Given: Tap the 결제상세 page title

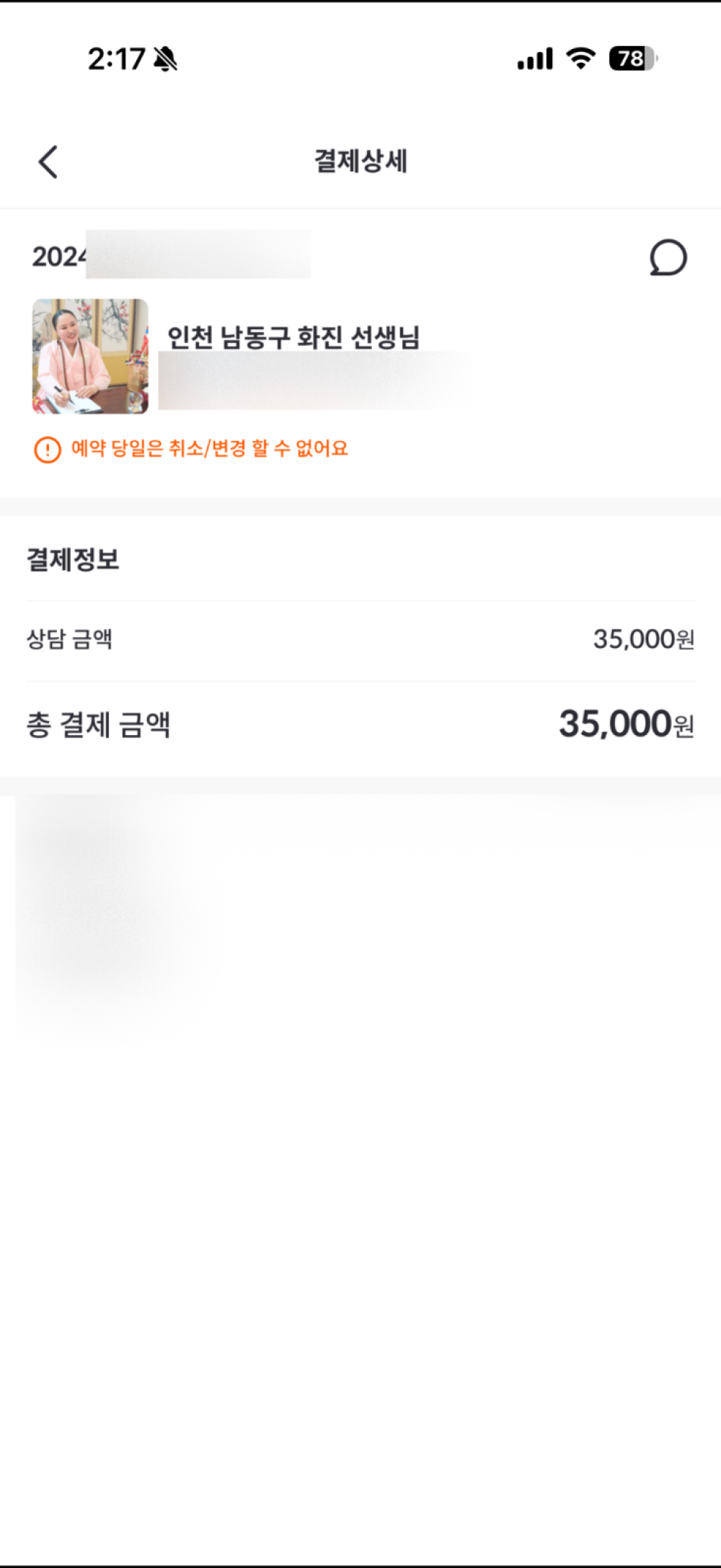Looking at the screenshot, I should click(360, 161).
